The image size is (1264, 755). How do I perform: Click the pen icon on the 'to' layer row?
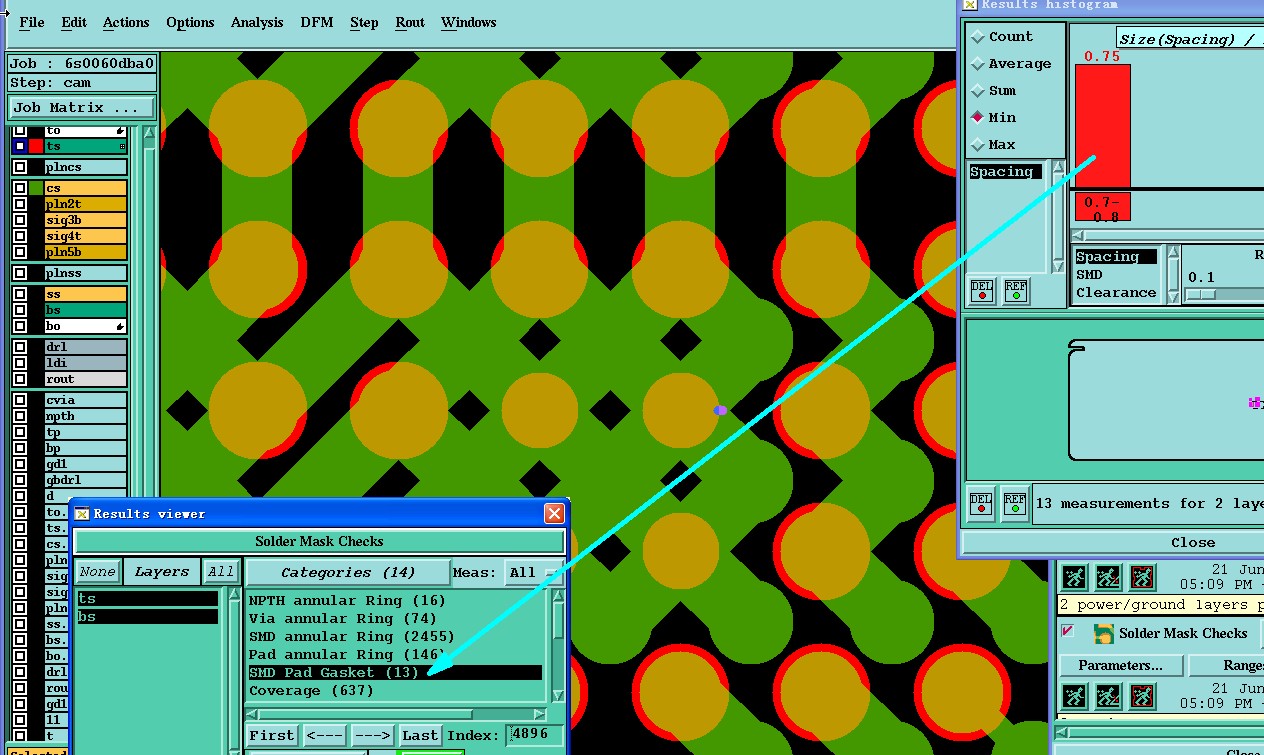(x=120, y=130)
